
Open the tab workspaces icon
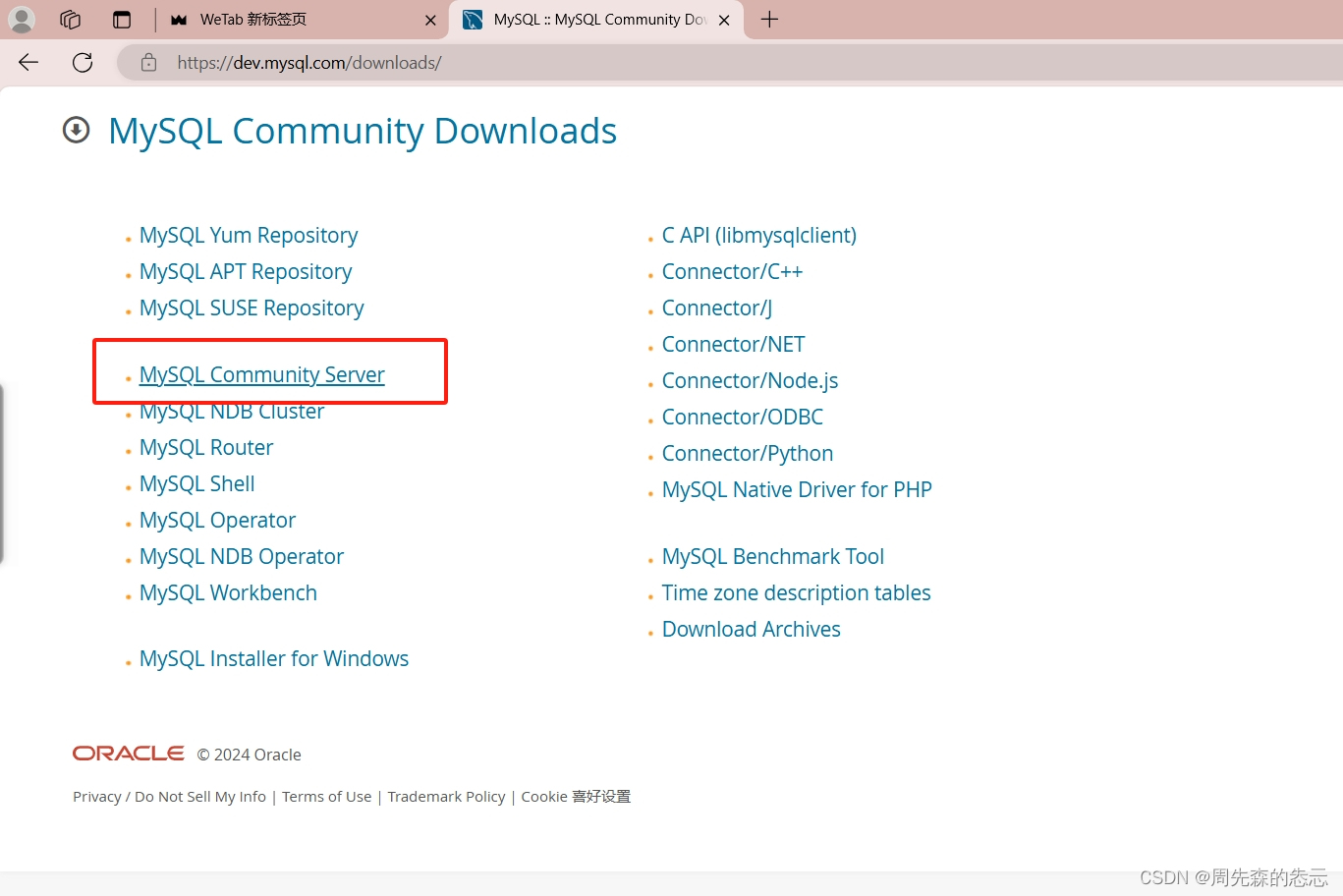[70, 20]
